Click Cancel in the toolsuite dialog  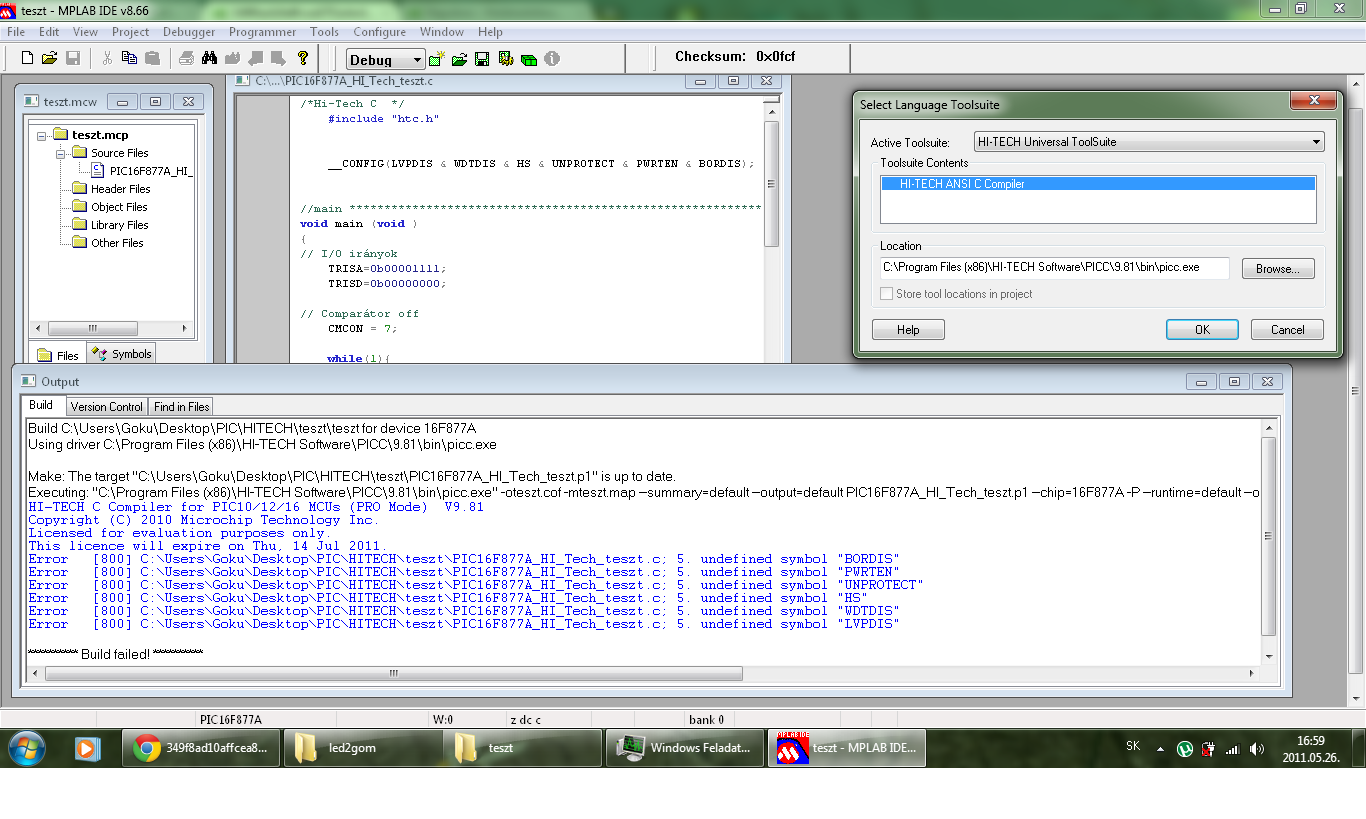[1287, 330]
